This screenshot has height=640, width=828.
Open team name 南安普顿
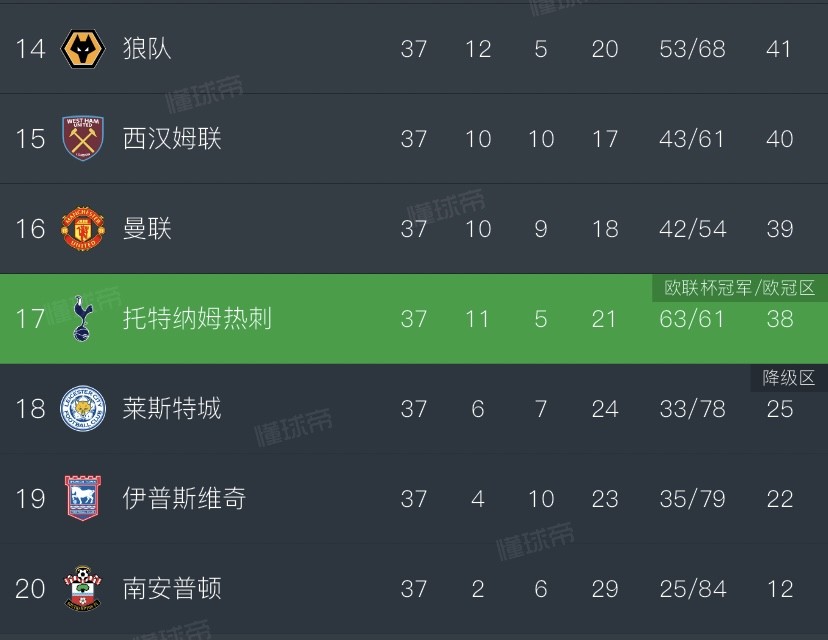(172, 588)
